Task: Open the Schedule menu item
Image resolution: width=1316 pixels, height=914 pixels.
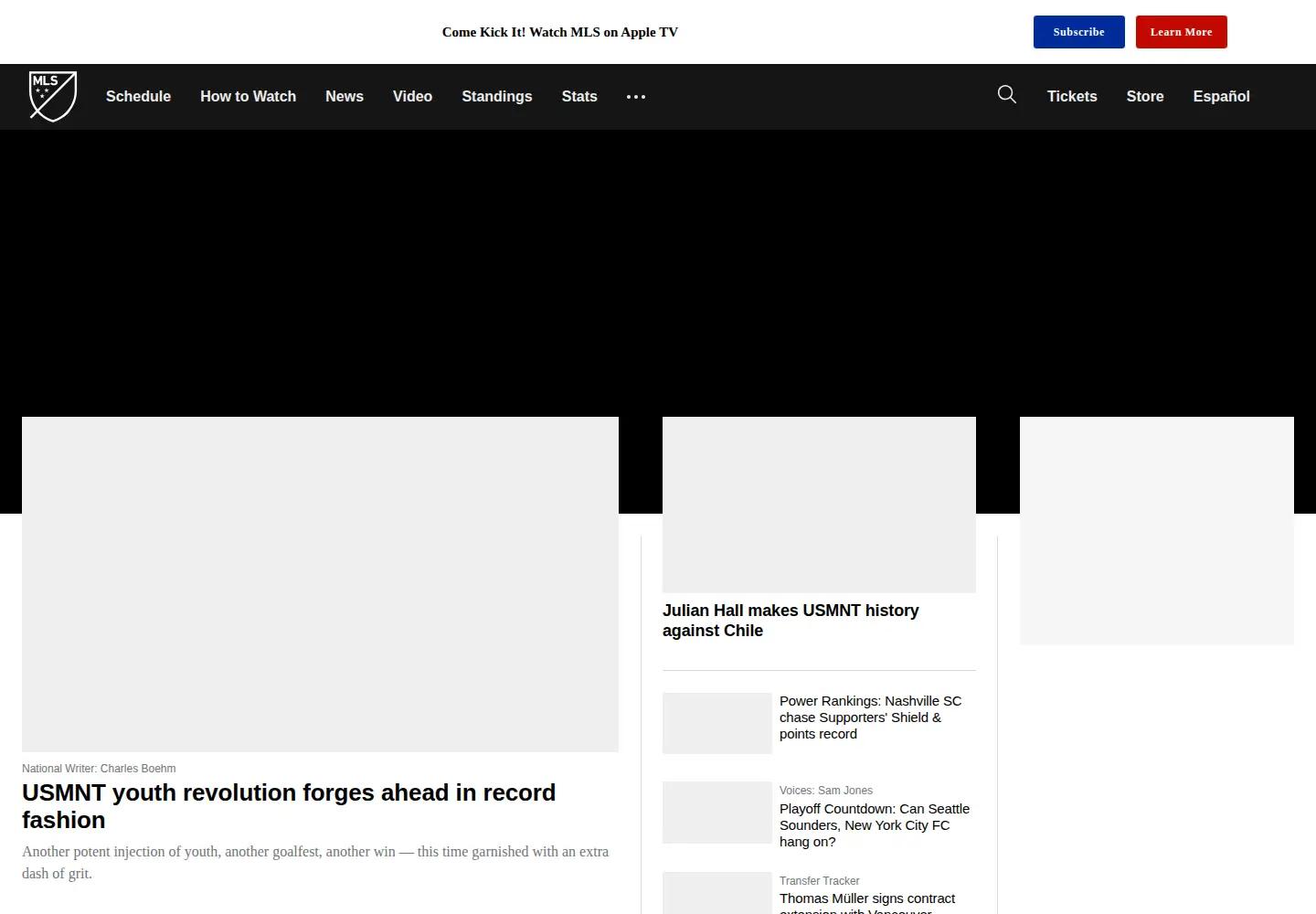Action: (x=138, y=96)
